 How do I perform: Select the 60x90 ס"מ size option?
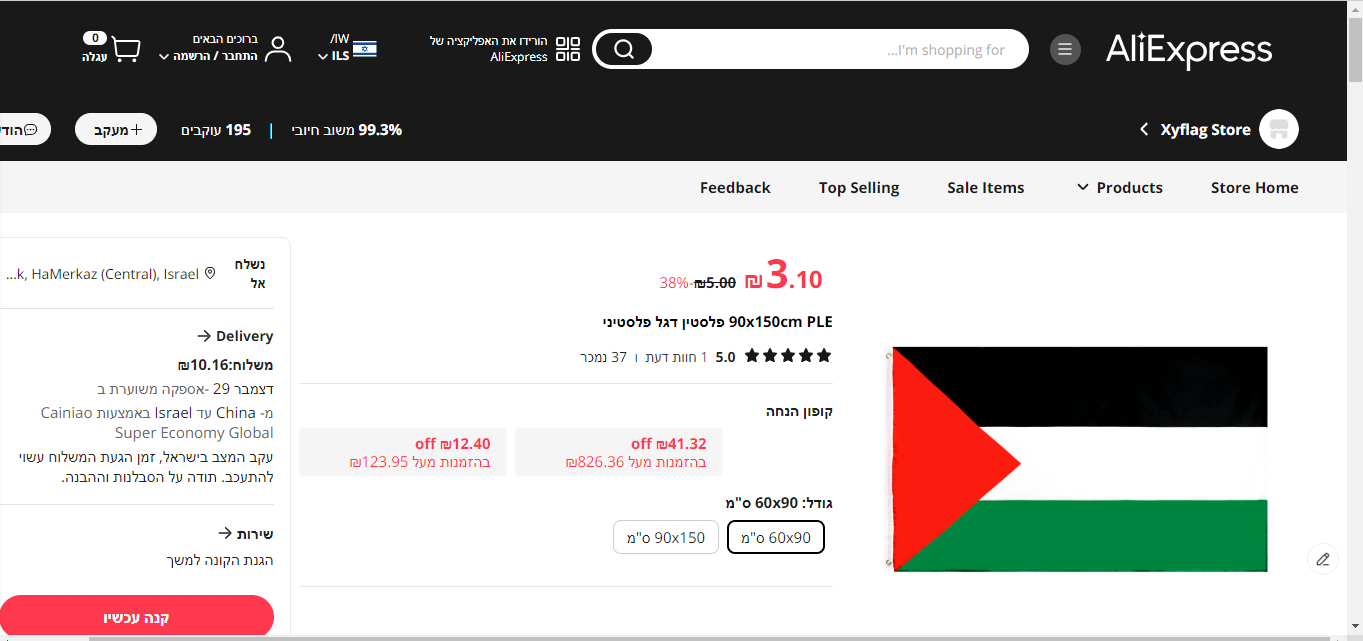pos(776,537)
